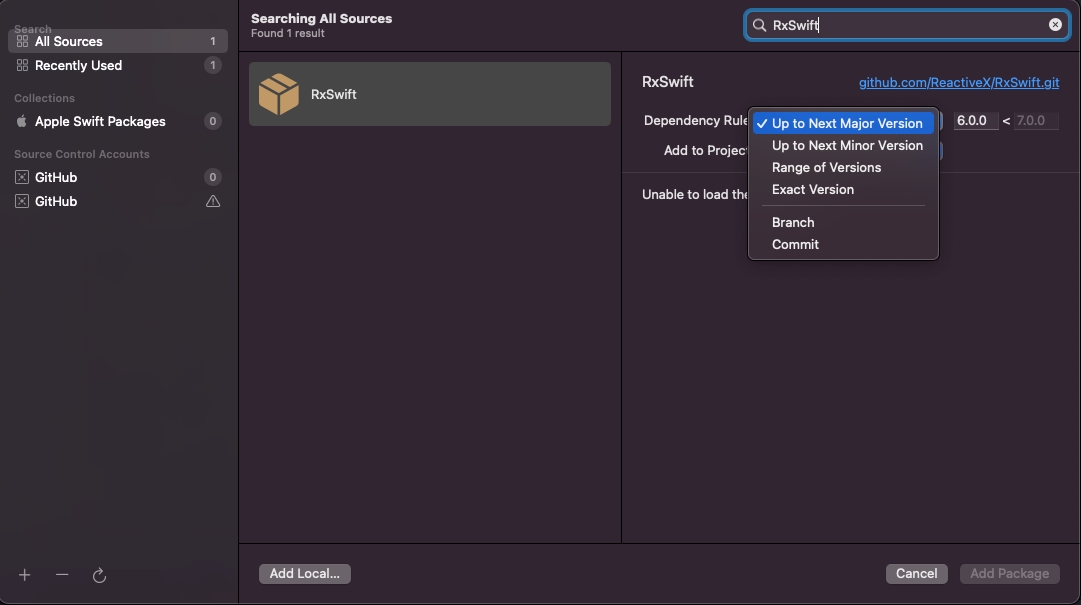The height and width of the screenshot is (605, 1081).
Task: Click the Apple logo icon in Collections
Action: coord(22,121)
